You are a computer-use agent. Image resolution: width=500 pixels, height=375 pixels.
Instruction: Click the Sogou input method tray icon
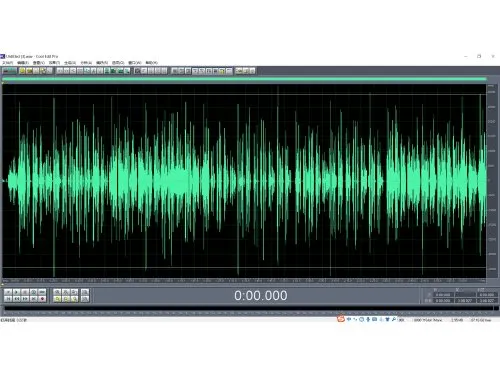[341, 319]
